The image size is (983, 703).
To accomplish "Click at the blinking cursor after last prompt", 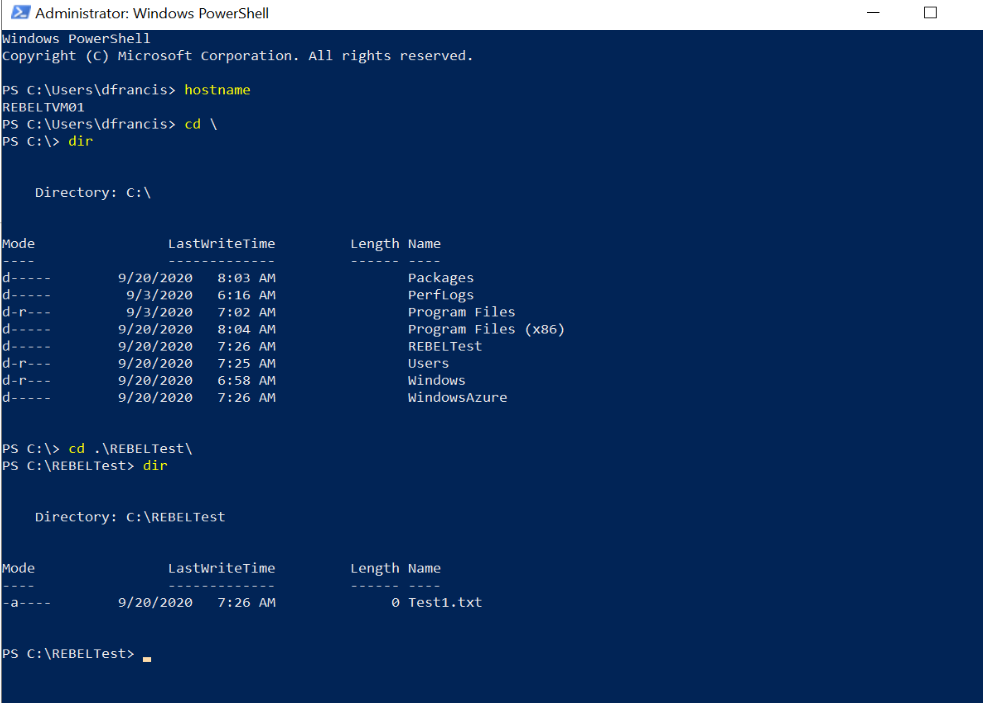I will tap(147, 658).
